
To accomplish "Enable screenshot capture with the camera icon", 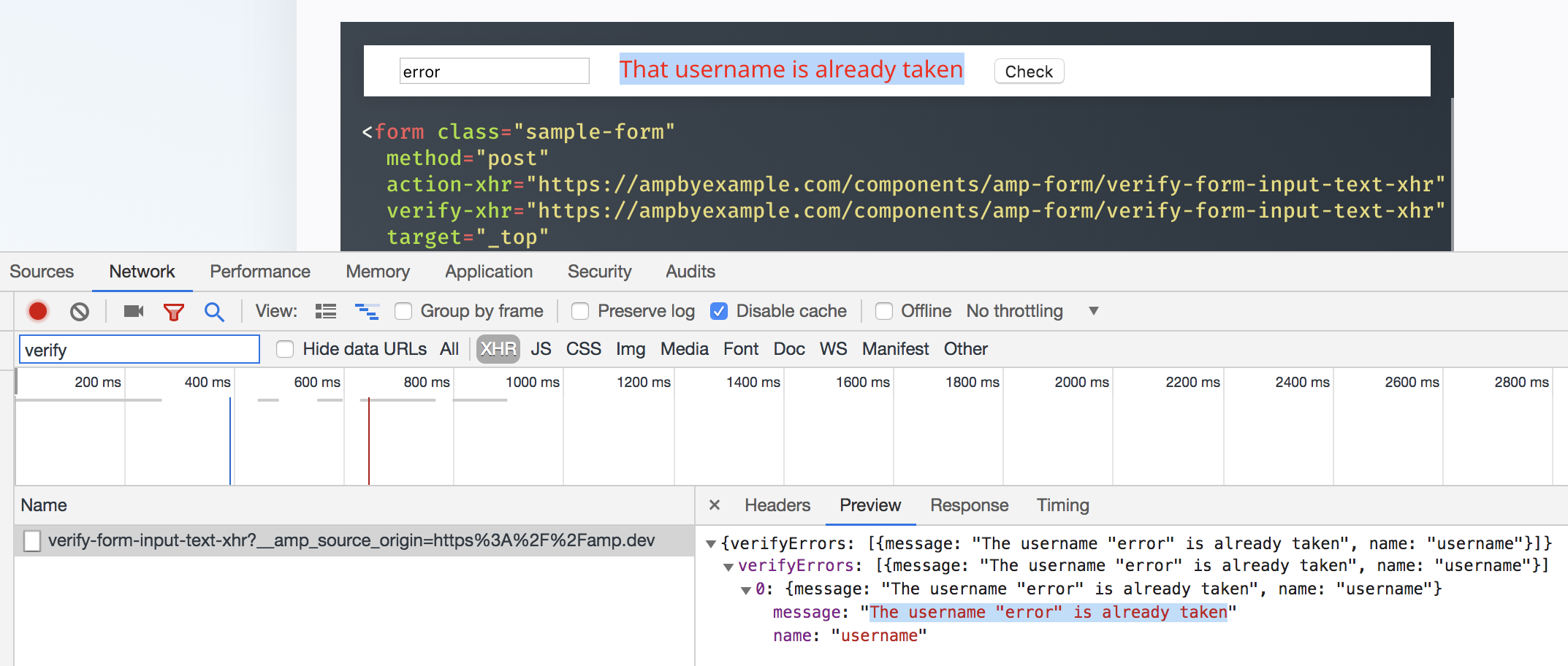I will (132, 310).
